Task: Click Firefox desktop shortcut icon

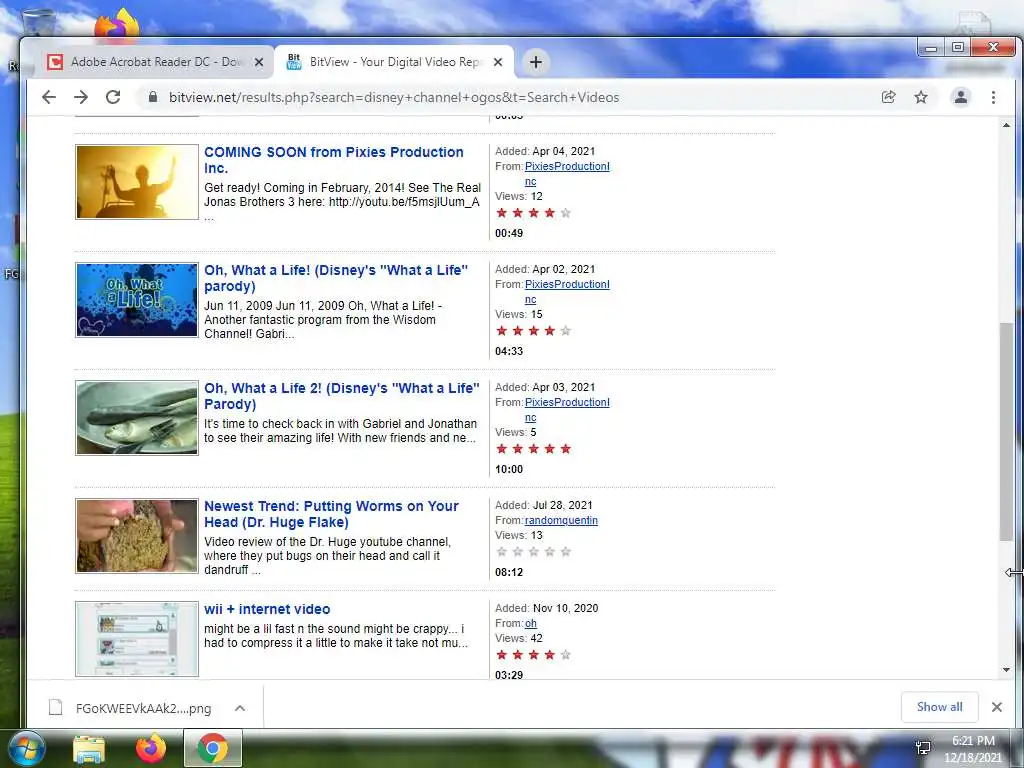Action: (x=118, y=23)
